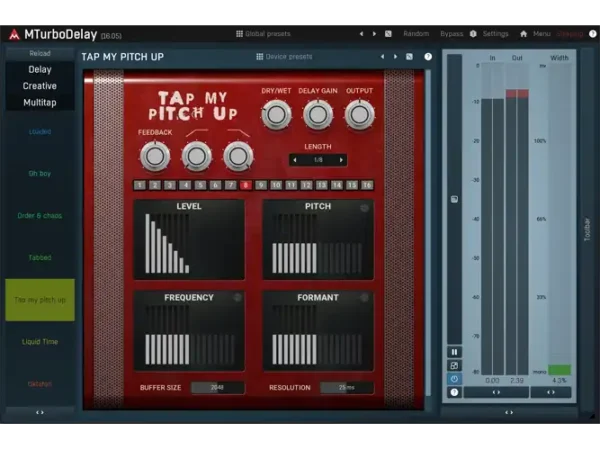Toggle meter power button icon

coord(454,379)
